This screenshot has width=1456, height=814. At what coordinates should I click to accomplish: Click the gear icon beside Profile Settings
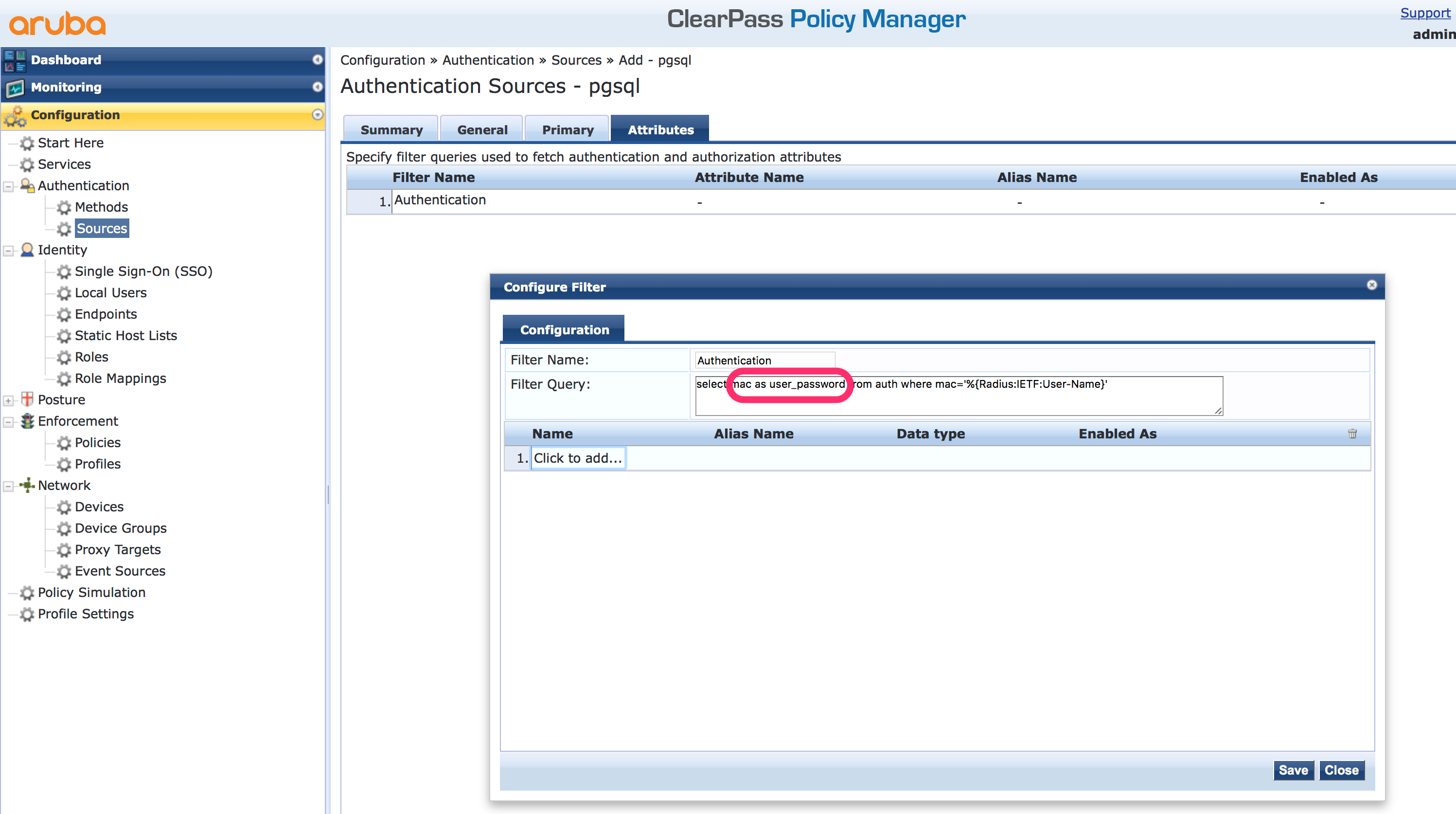click(x=27, y=615)
